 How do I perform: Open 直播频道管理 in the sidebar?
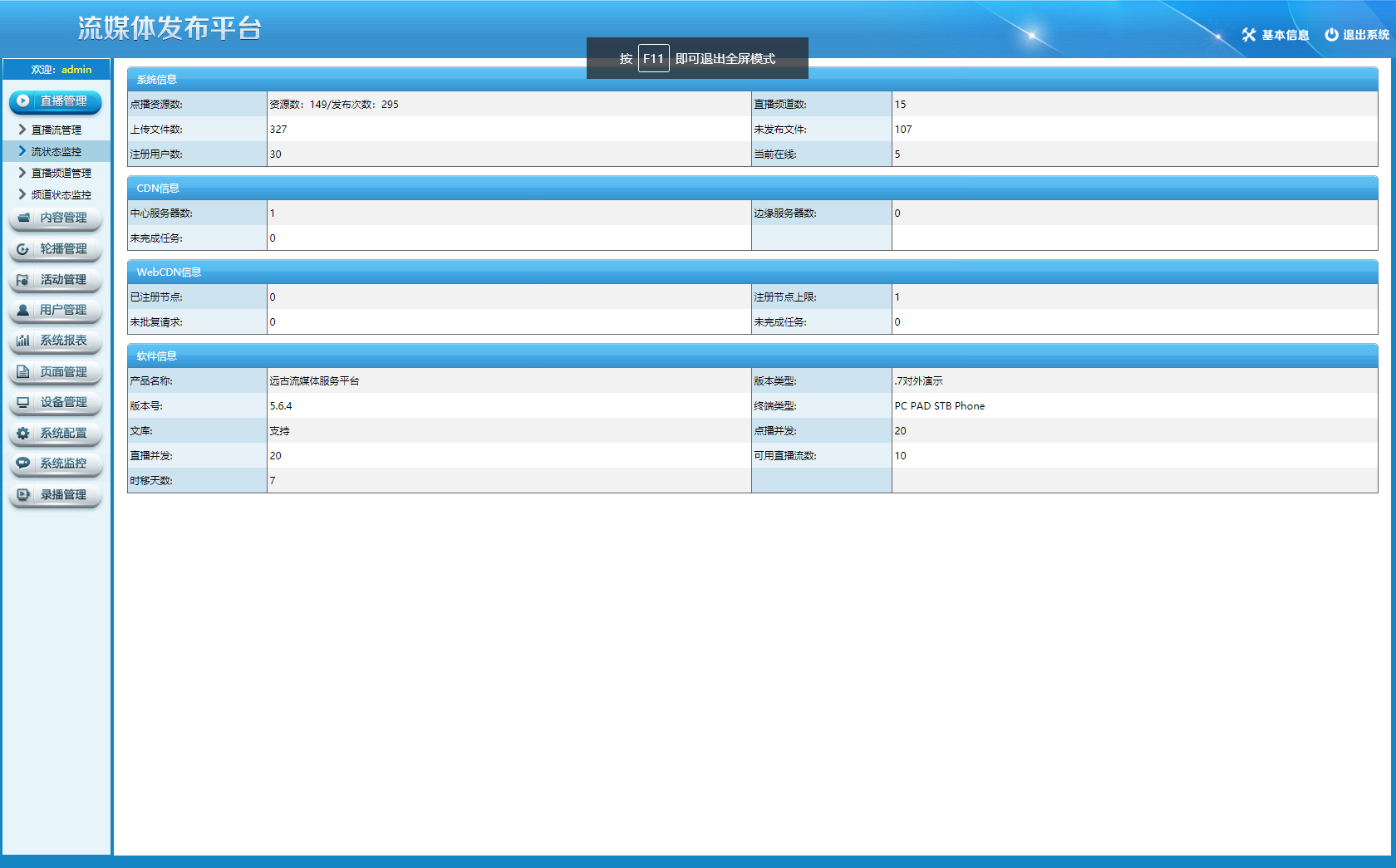[x=61, y=173]
